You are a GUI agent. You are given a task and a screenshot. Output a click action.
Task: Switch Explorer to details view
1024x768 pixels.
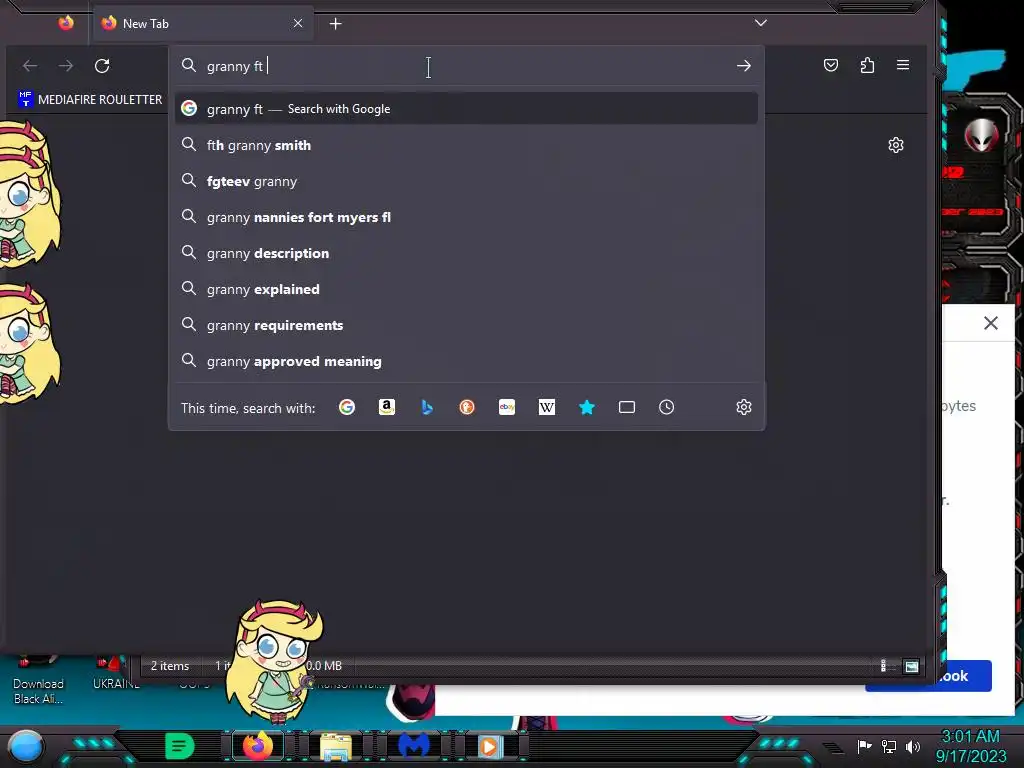coord(883,666)
